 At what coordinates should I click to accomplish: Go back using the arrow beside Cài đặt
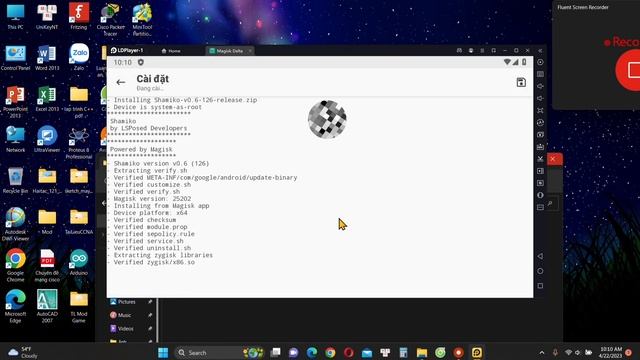[x=120, y=82]
